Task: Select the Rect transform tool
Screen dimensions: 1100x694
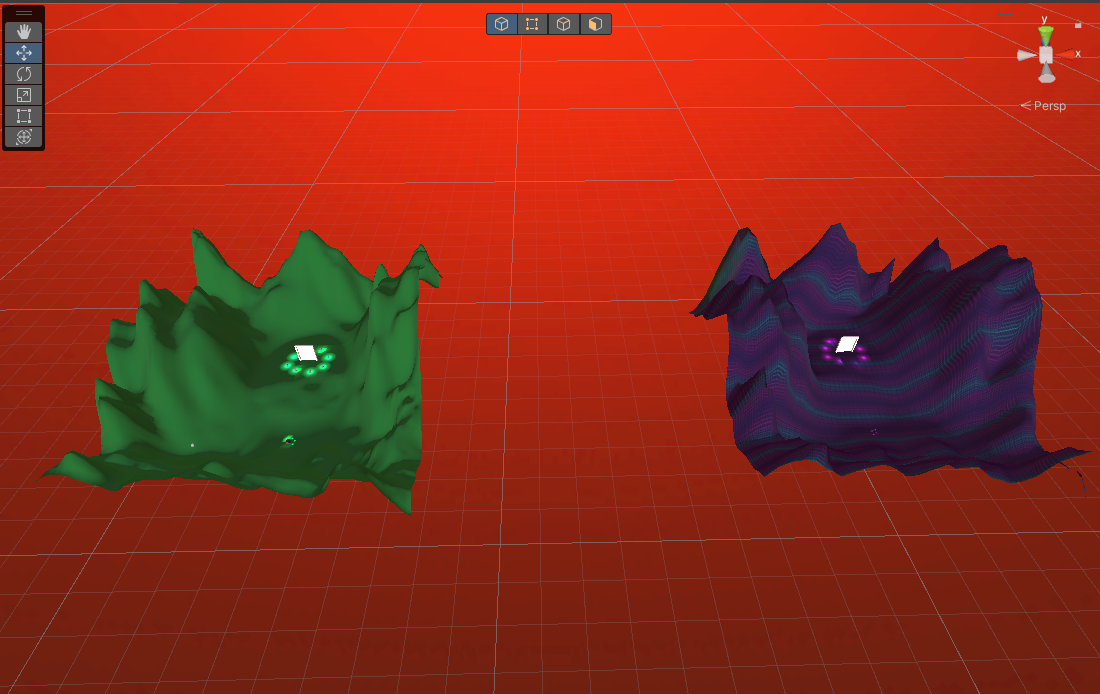Action: (24, 116)
